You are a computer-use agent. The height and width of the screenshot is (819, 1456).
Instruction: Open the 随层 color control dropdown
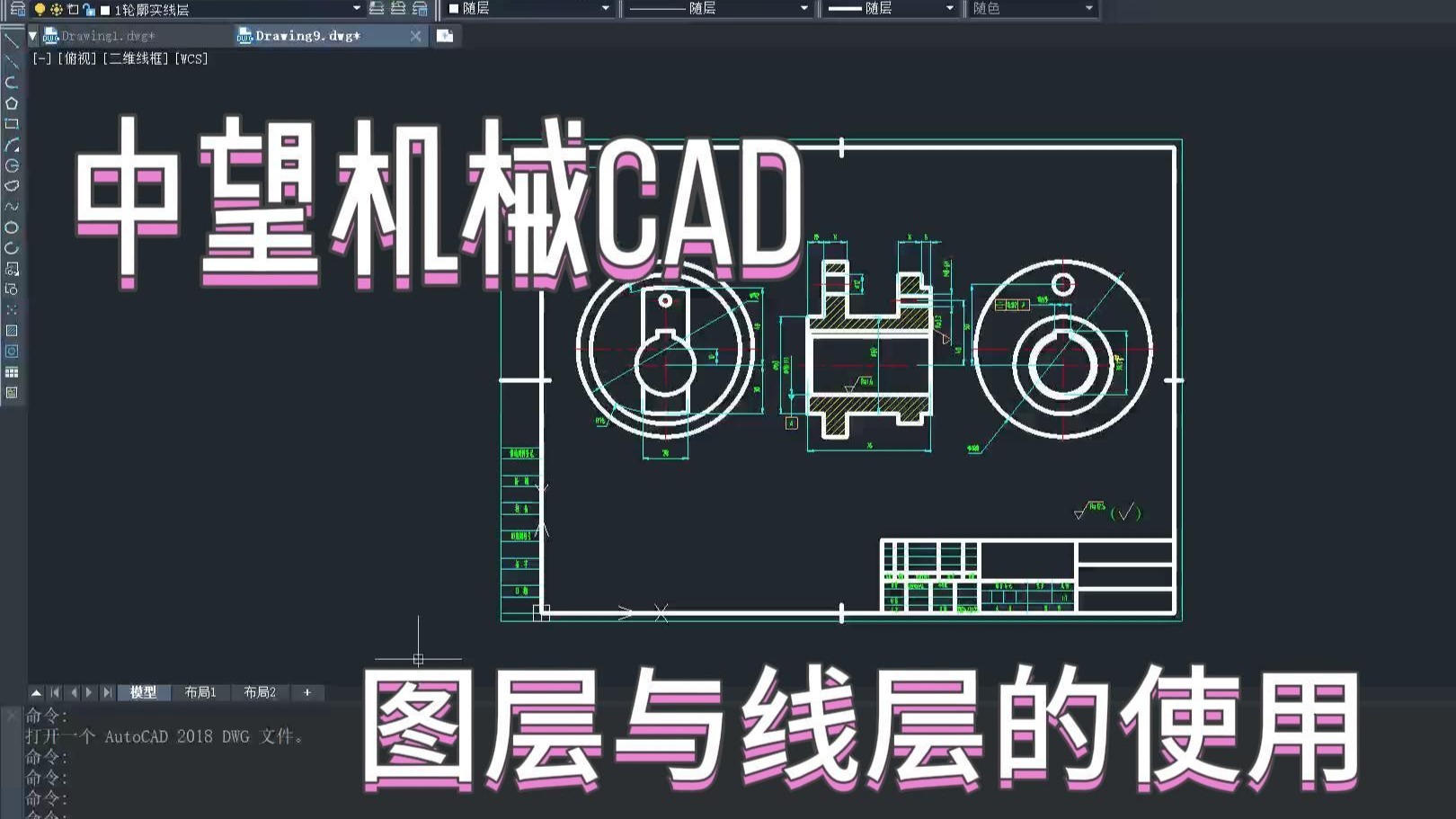click(x=605, y=8)
